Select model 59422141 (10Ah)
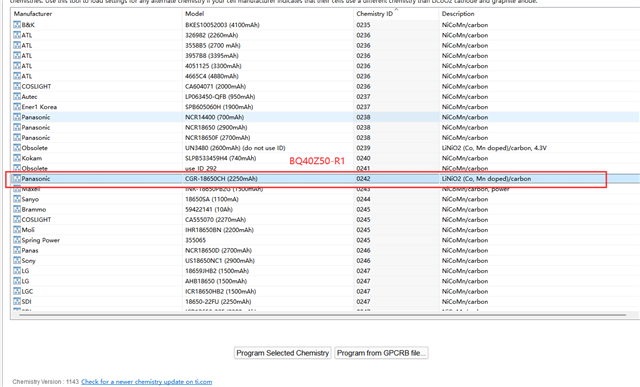Screen dimensions: 640x387 tap(209, 209)
